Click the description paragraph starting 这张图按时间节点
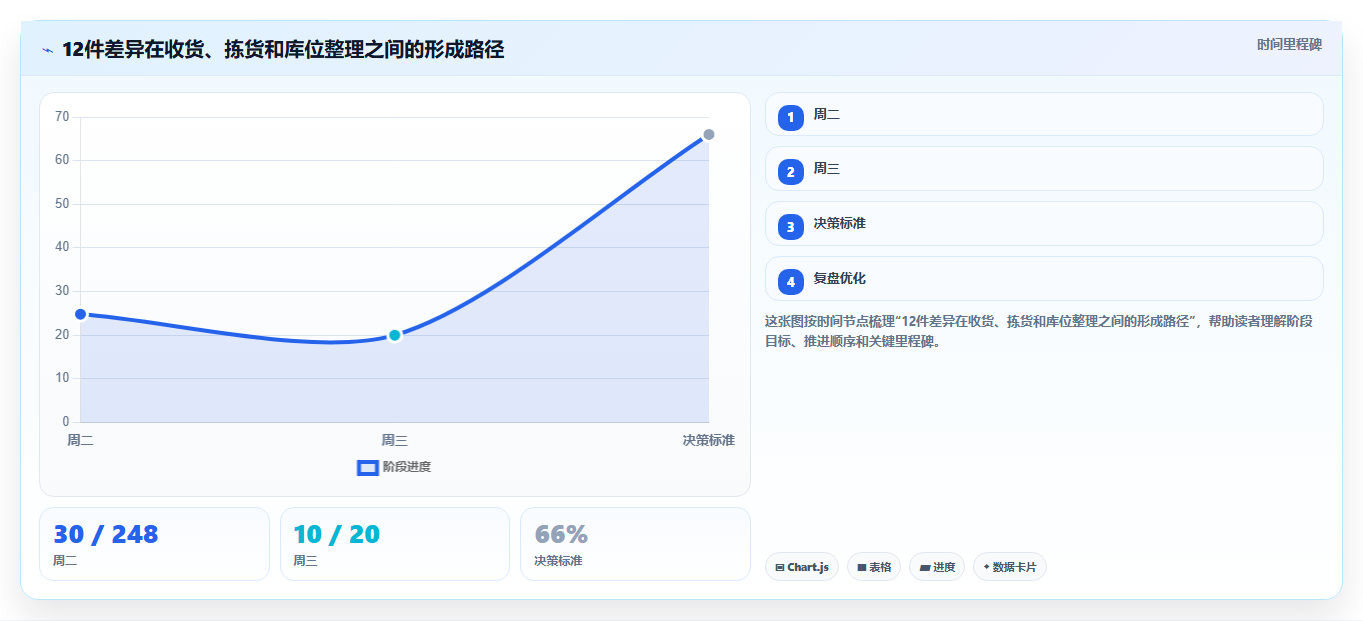Viewport: 1363px width, 621px height. pyautogui.click(x=1038, y=331)
